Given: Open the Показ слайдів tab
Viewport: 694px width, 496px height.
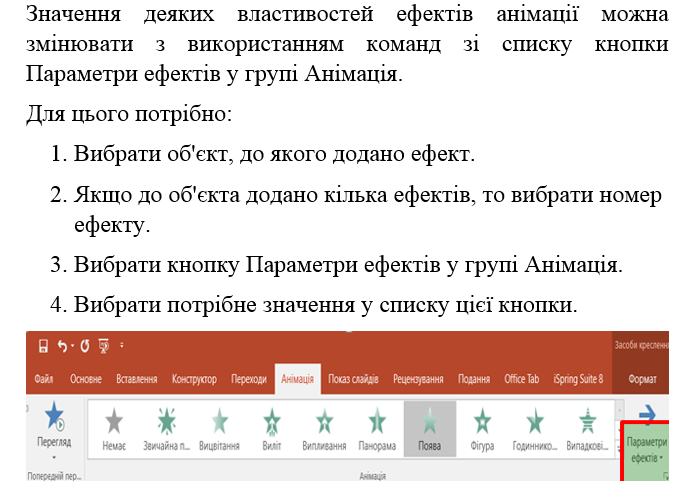Looking at the screenshot, I should [353, 379].
